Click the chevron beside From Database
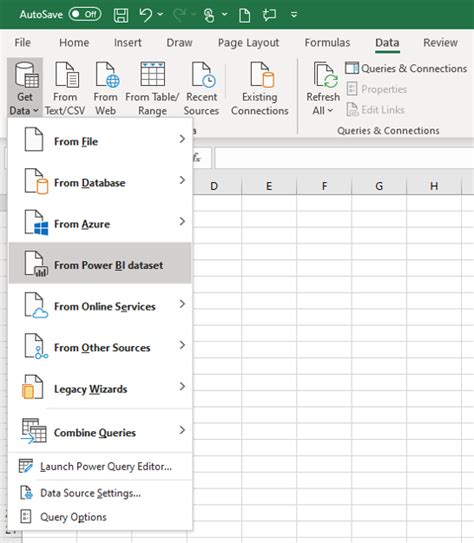Image resolution: width=474 pixels, height=543 pixels. coord(182,180)
